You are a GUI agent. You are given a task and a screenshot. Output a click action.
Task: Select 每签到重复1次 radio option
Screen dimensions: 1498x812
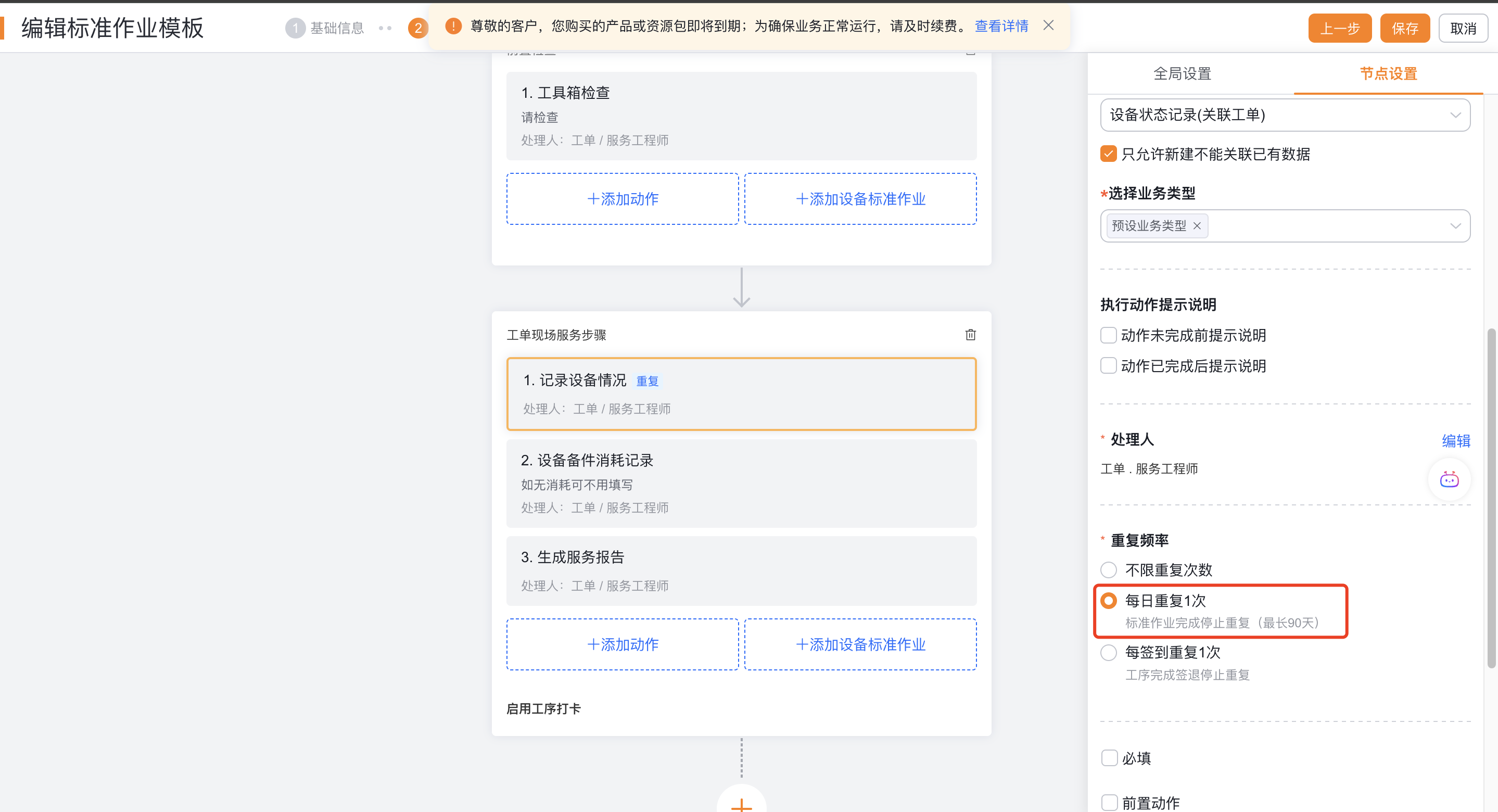(1108, 652)
